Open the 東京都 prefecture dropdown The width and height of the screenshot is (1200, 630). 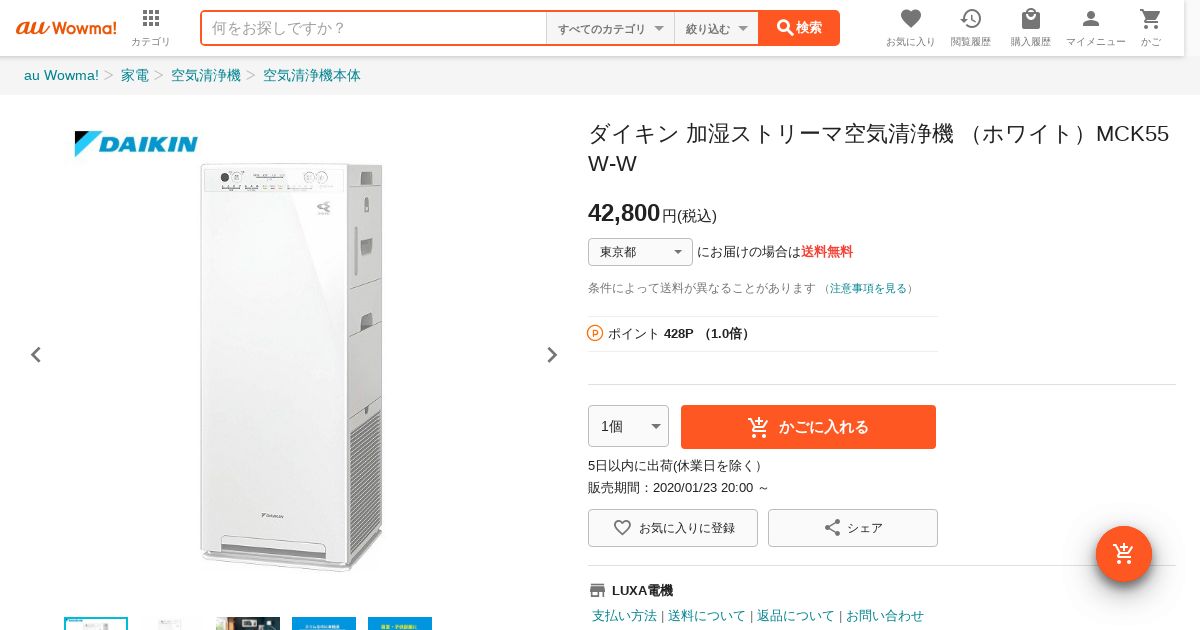click(x=640, y=252)
